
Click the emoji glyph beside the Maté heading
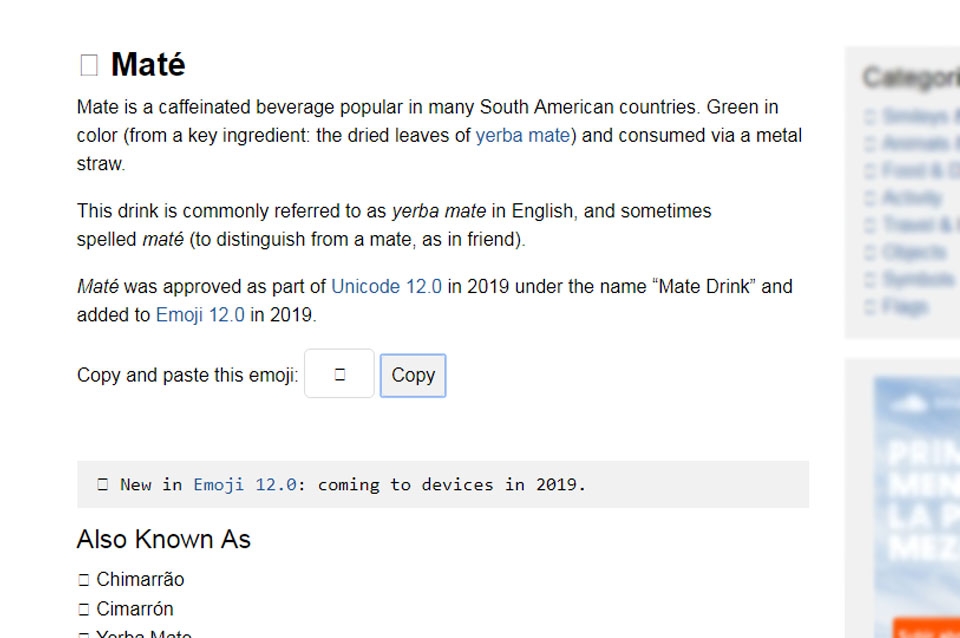pyautogui.click(x=88, y=65)
